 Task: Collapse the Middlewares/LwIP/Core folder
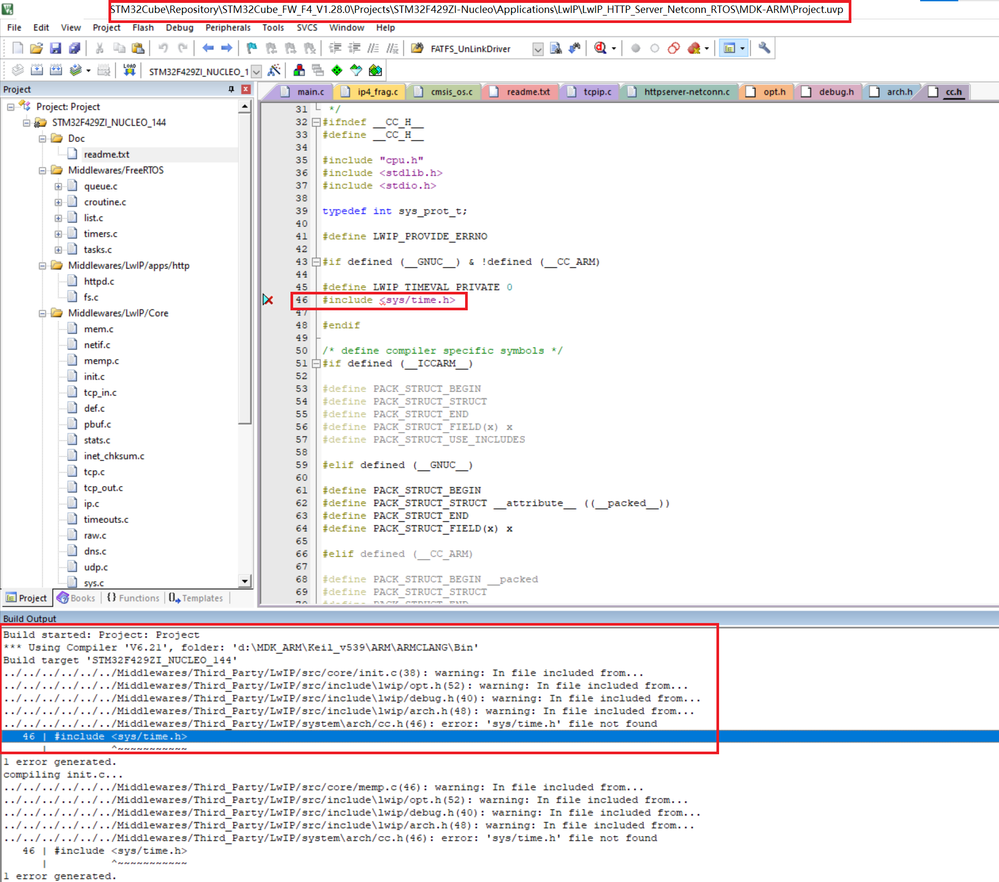click(x=43, y=313)
